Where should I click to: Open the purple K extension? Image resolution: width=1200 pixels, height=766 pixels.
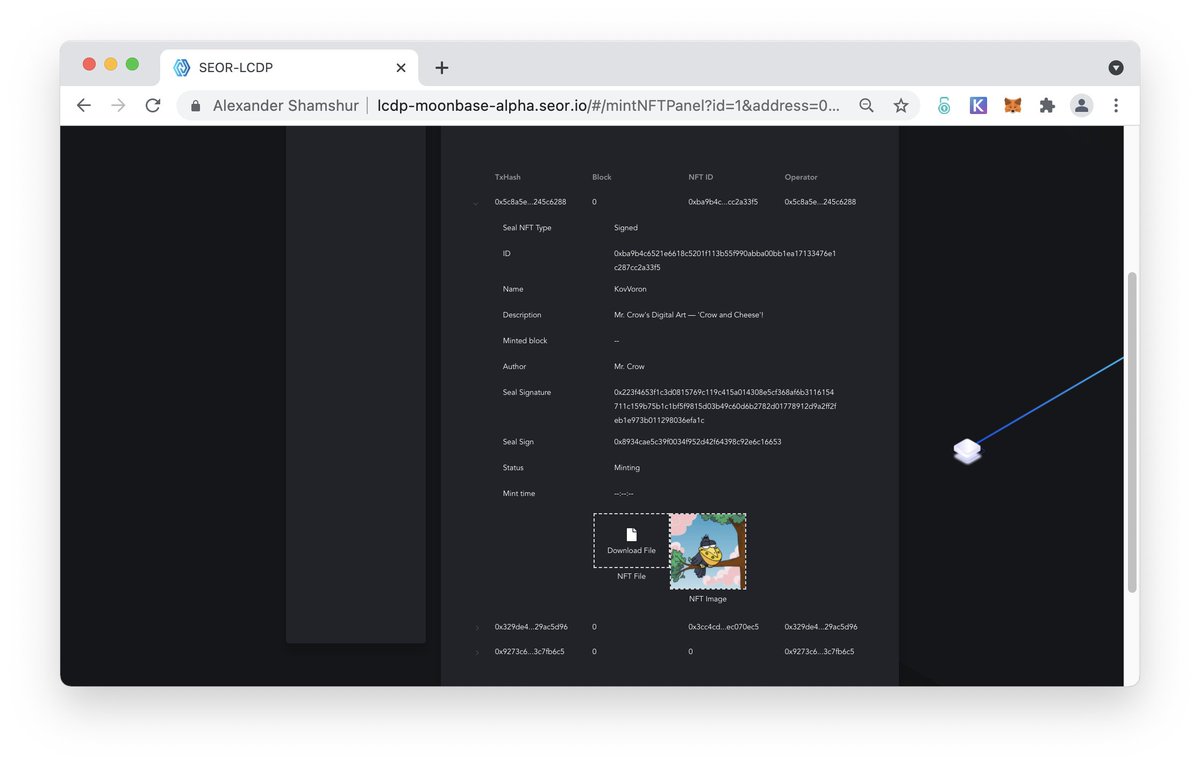pos(978,105)
